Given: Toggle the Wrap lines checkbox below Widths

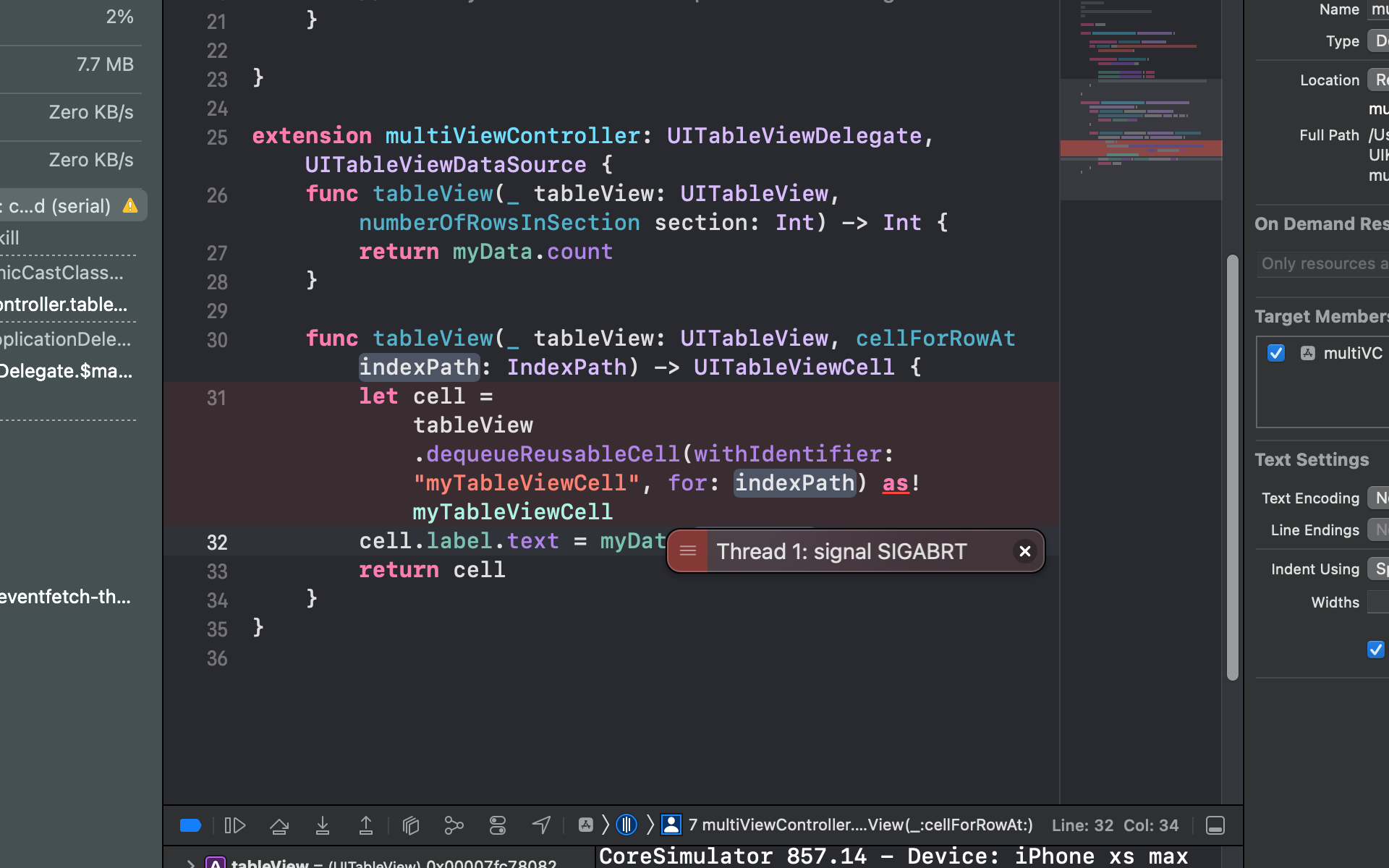Looking at the screenshot, I should pos(1375,650).
